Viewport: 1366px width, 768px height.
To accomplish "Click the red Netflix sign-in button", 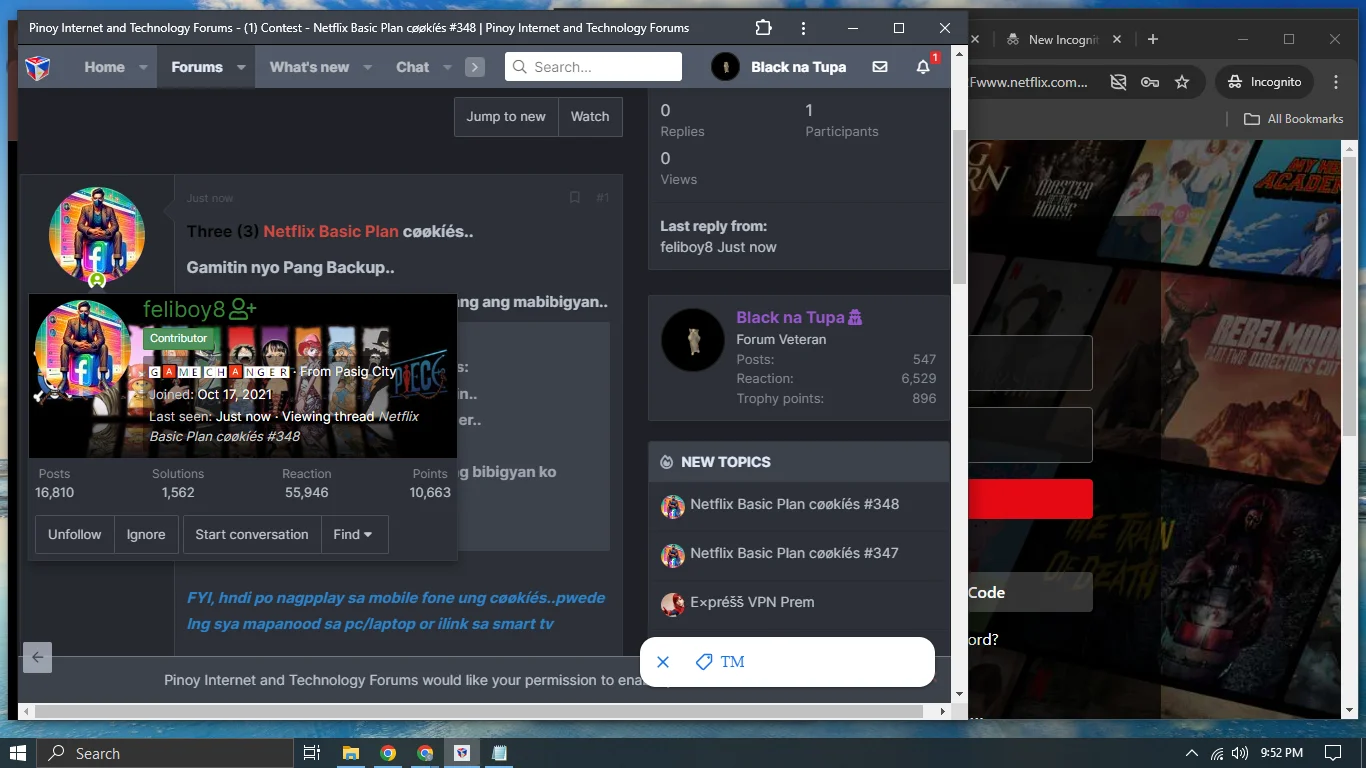I will [1030, 499].
